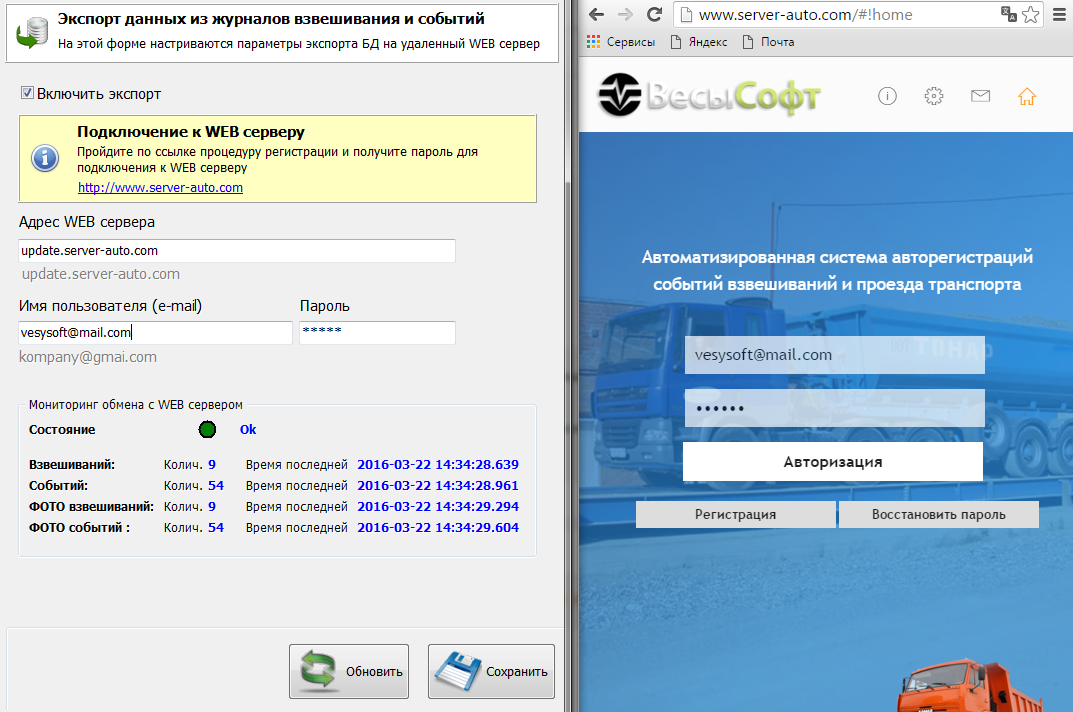
Task: Bookmark page with star icon
Action: [x=1032, y=15]
